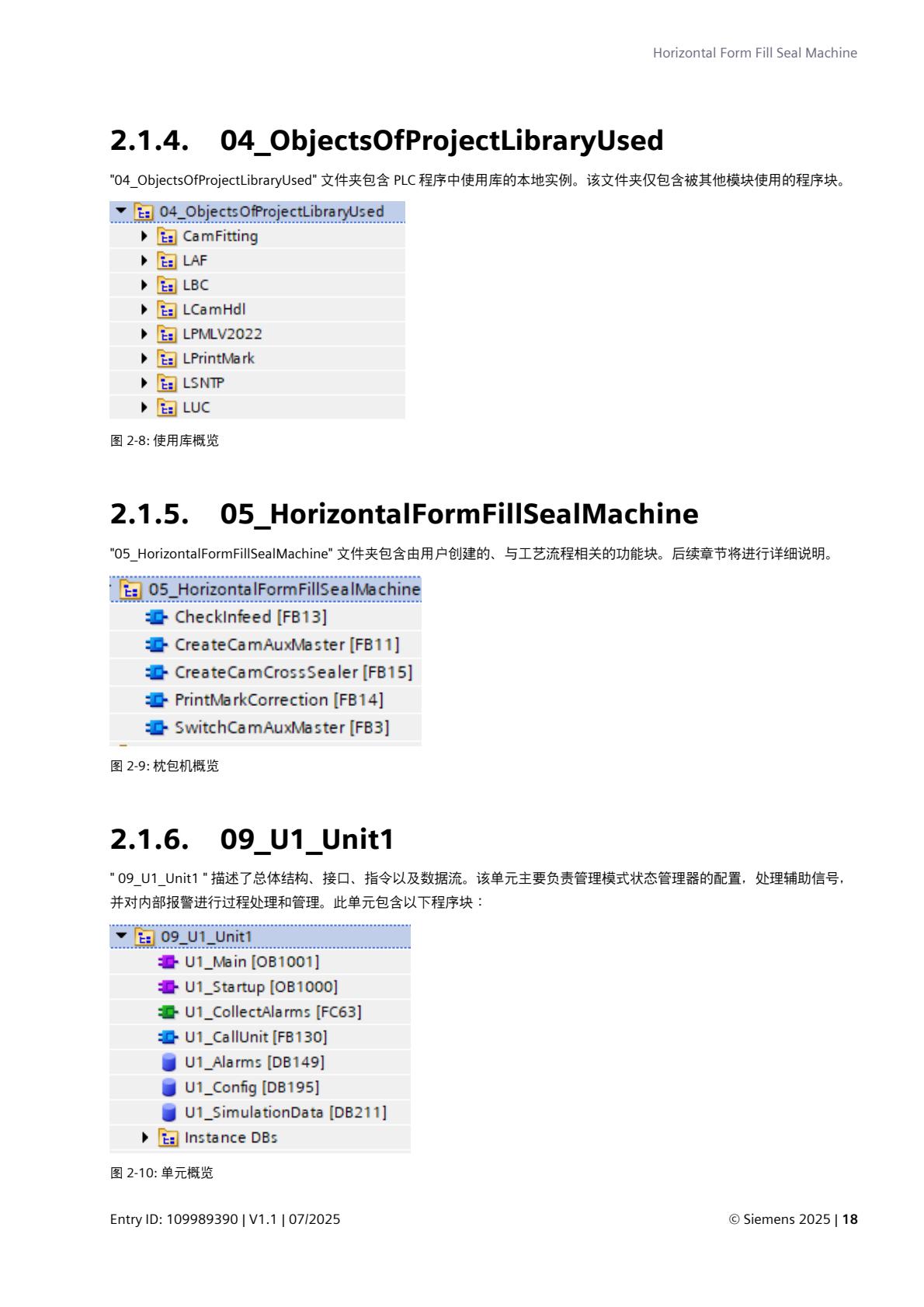Expand the CamFitting folder arrow
The image size is (924, 1307).
point(144,235)
